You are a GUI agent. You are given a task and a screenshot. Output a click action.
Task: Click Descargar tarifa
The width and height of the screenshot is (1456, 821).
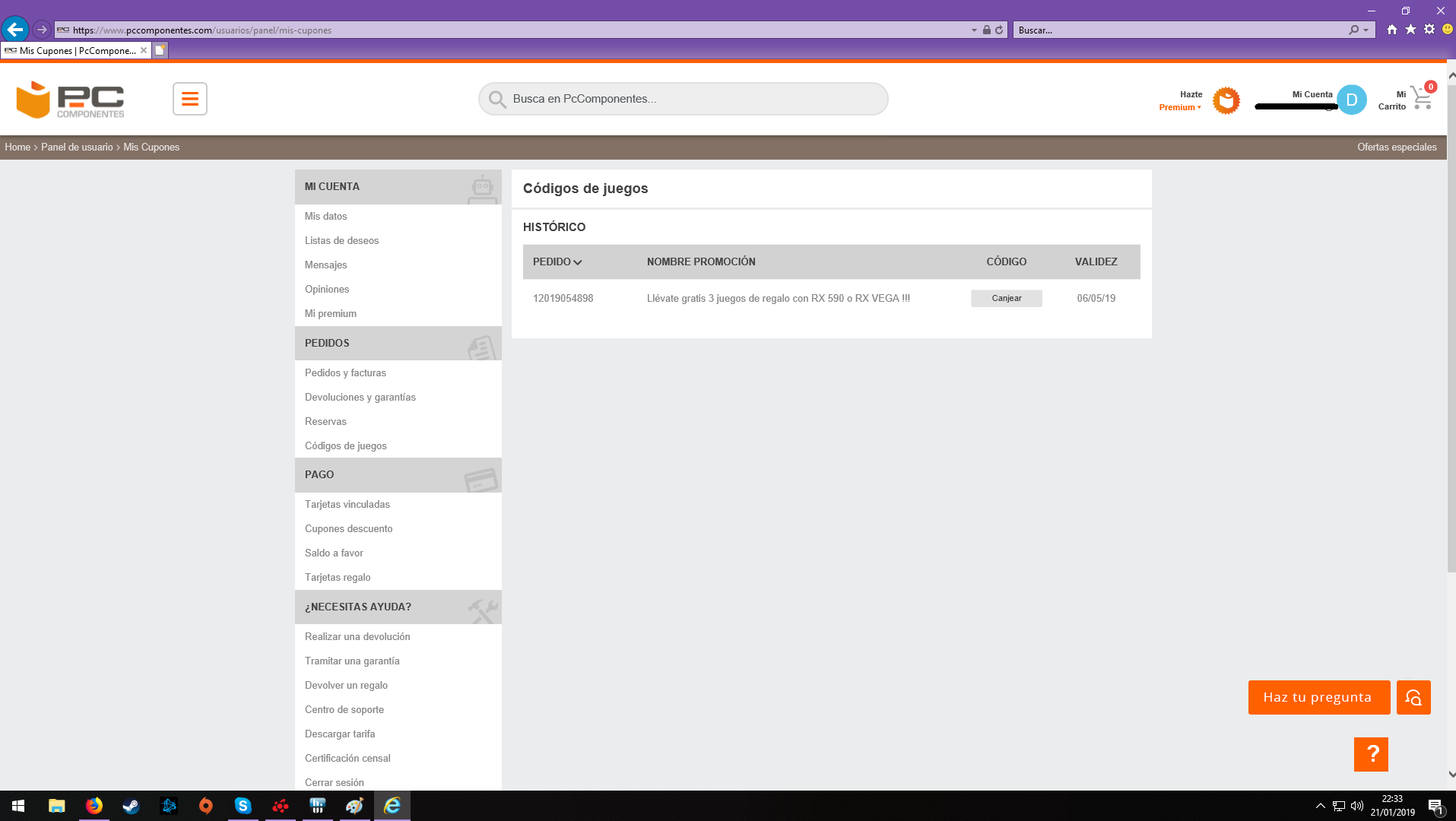[x=339, y=734]
